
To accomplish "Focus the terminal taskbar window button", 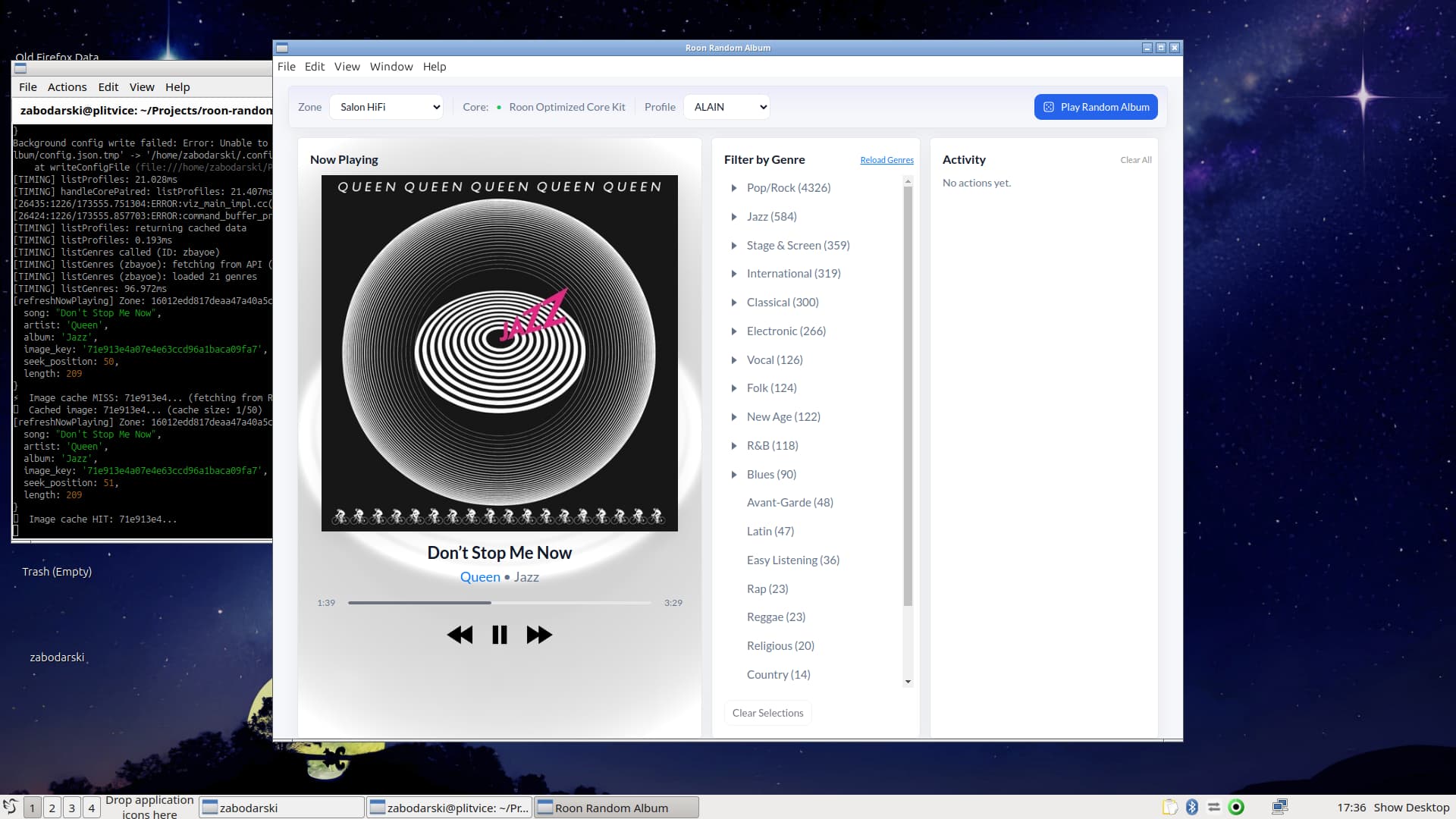I will [450, 808].
